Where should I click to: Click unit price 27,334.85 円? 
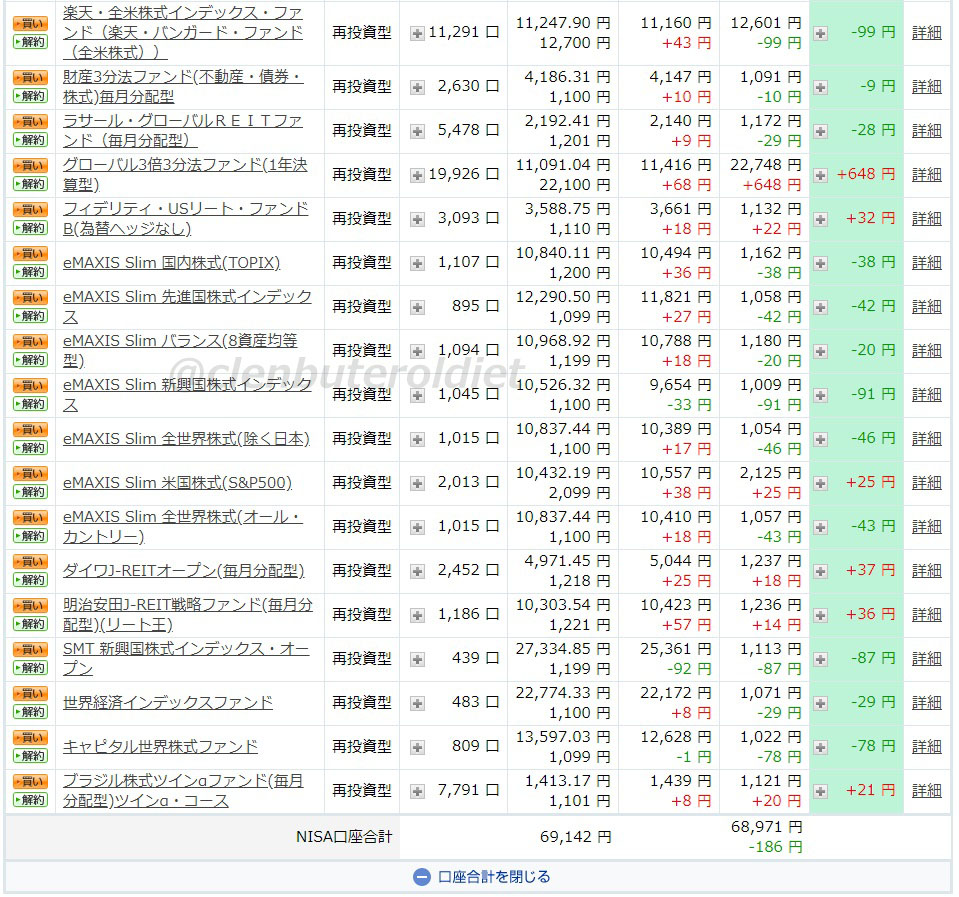(x=563, y=649)
